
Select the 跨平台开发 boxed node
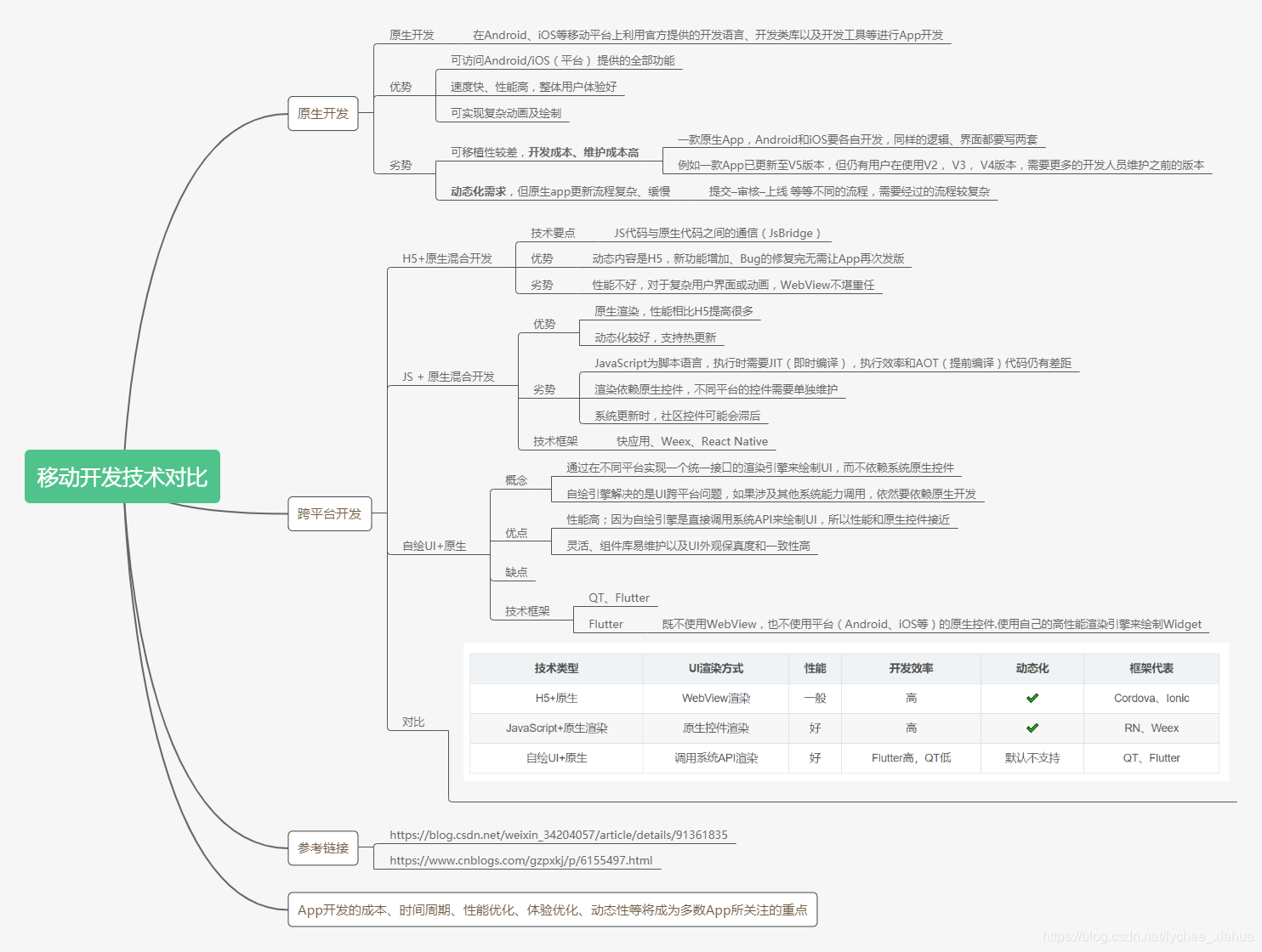[x=330, y=513]
